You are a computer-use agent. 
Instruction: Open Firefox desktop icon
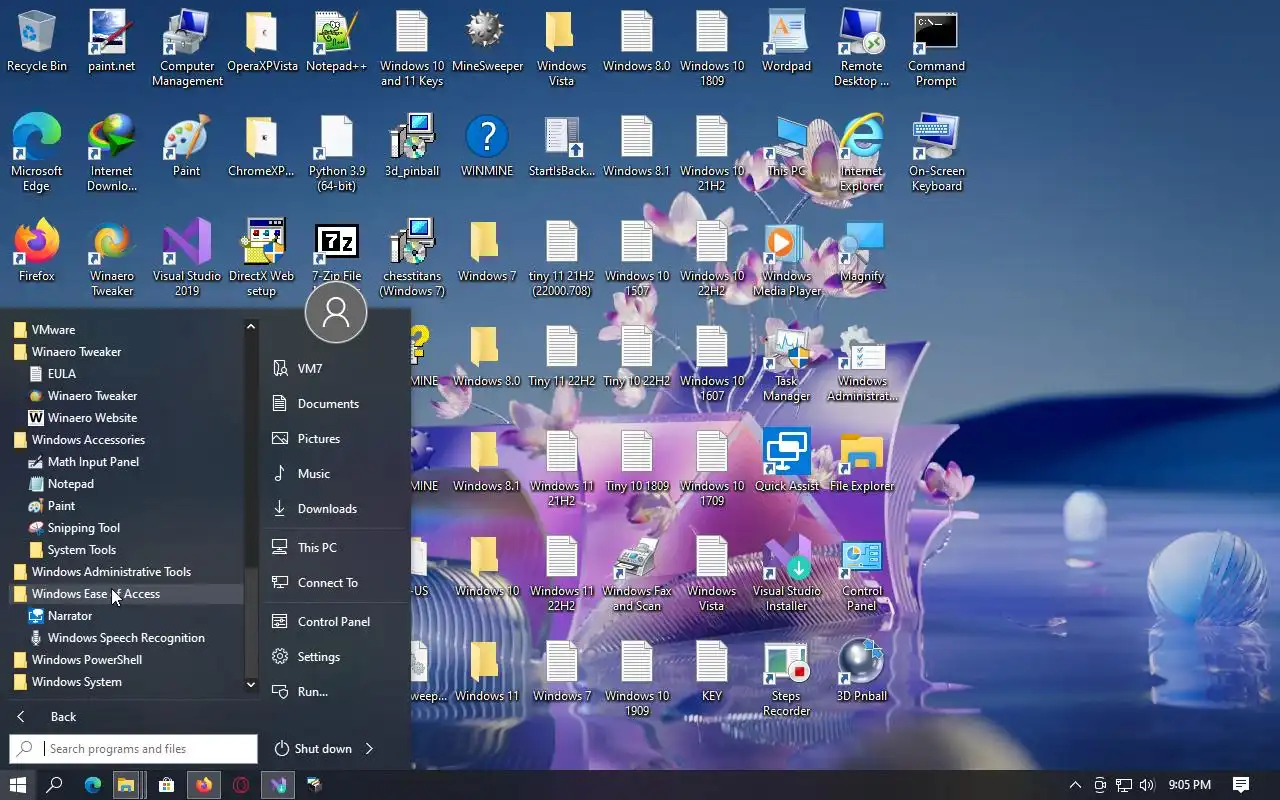pos(37,251)
